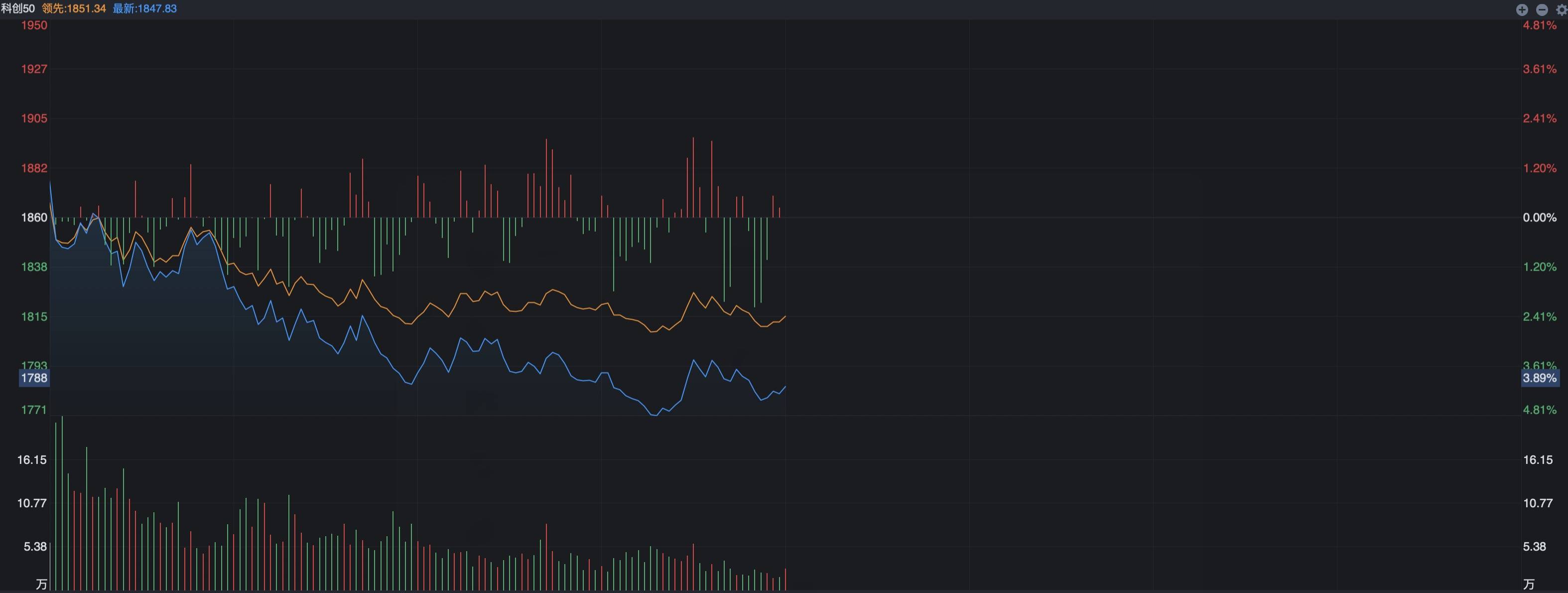Click the 1882 price axis label

point(34,168)
